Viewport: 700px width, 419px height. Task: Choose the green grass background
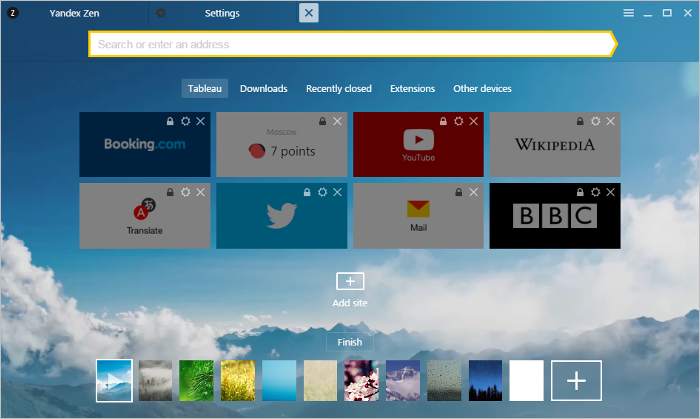[196, 381]
